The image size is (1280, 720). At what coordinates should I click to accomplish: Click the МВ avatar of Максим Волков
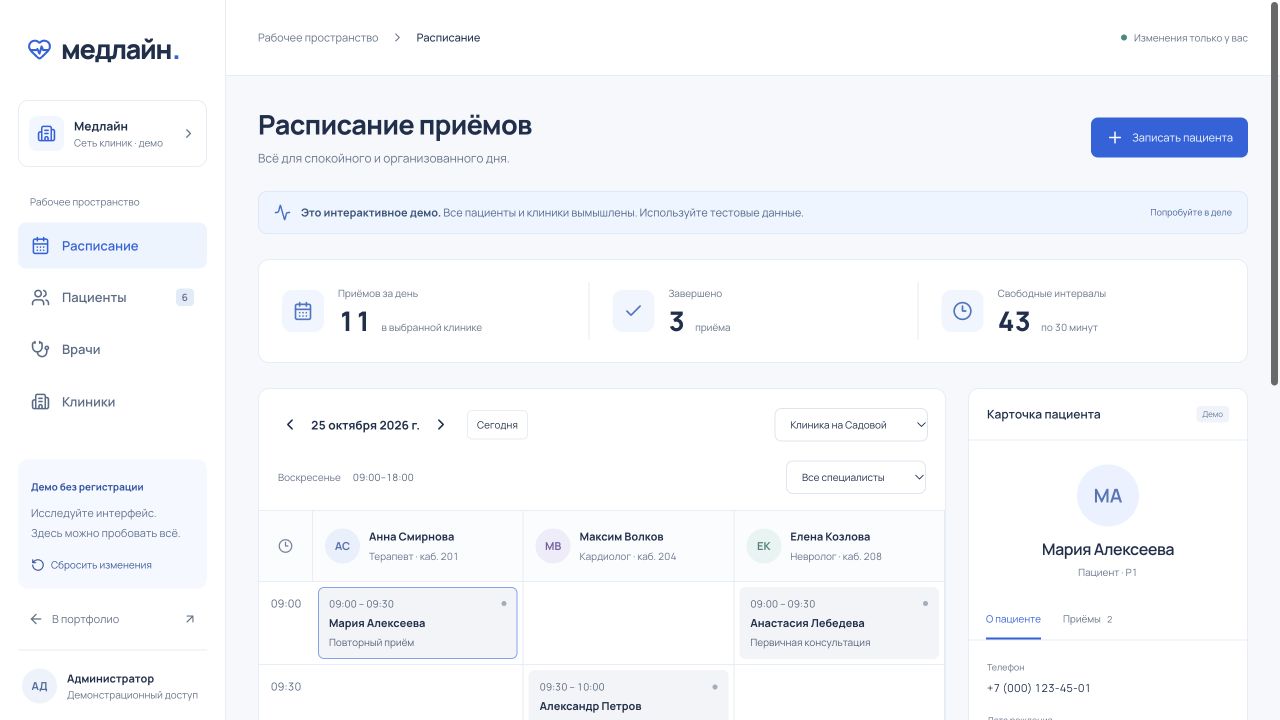(x=552, y=546)
